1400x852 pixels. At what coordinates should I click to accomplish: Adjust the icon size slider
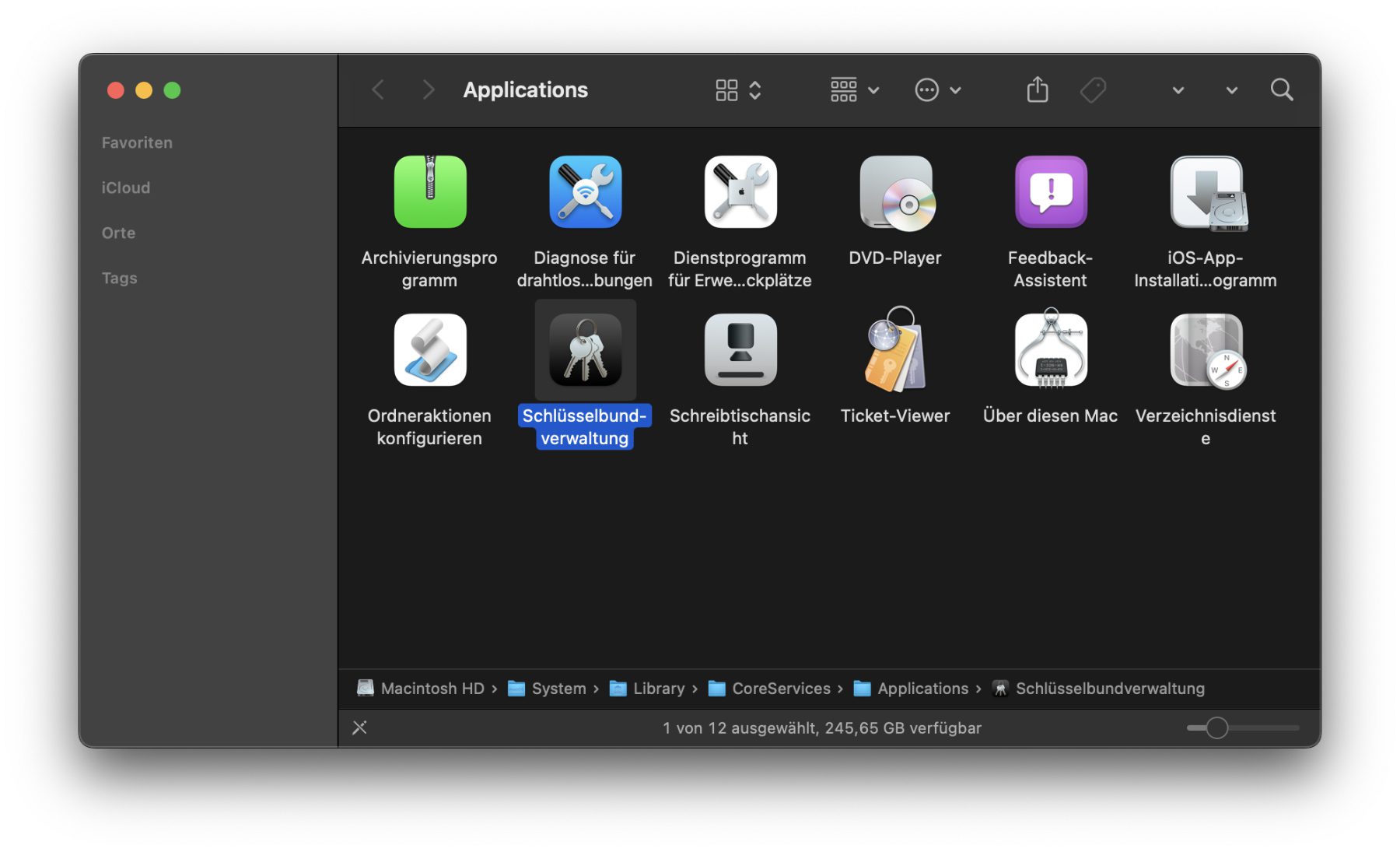click(x=1217, y=728)
